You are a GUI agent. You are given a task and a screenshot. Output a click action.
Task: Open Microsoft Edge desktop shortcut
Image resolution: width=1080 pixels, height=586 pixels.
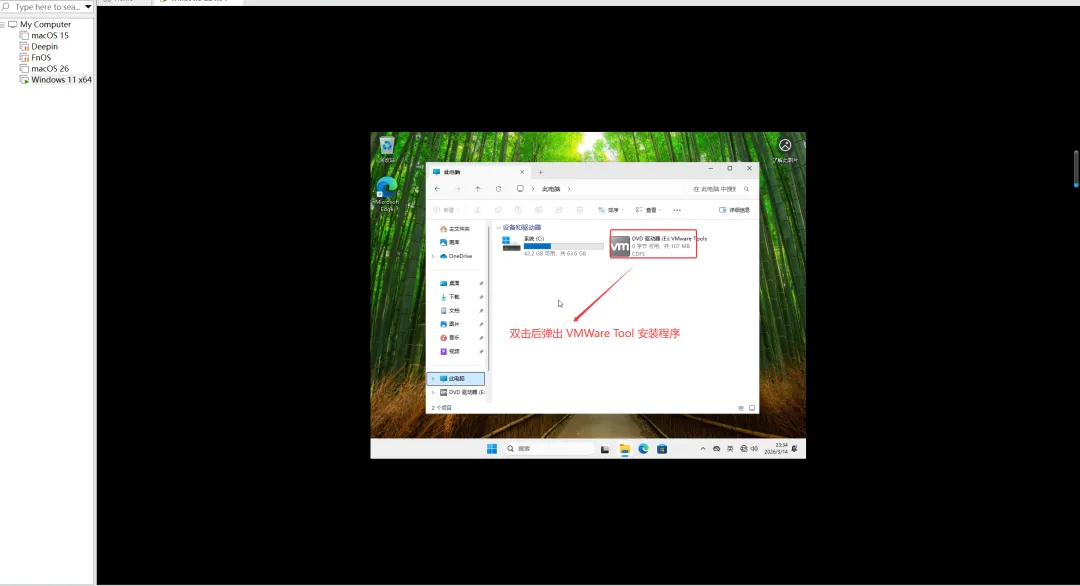387,187
